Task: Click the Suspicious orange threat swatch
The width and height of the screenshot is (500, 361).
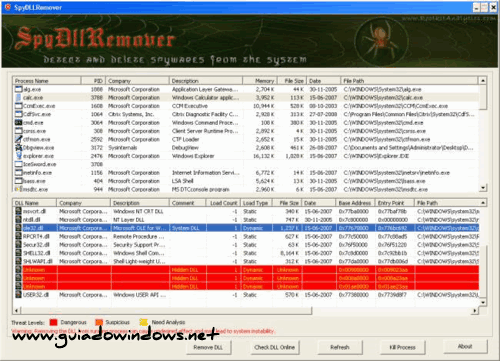Action: [99, 322]
